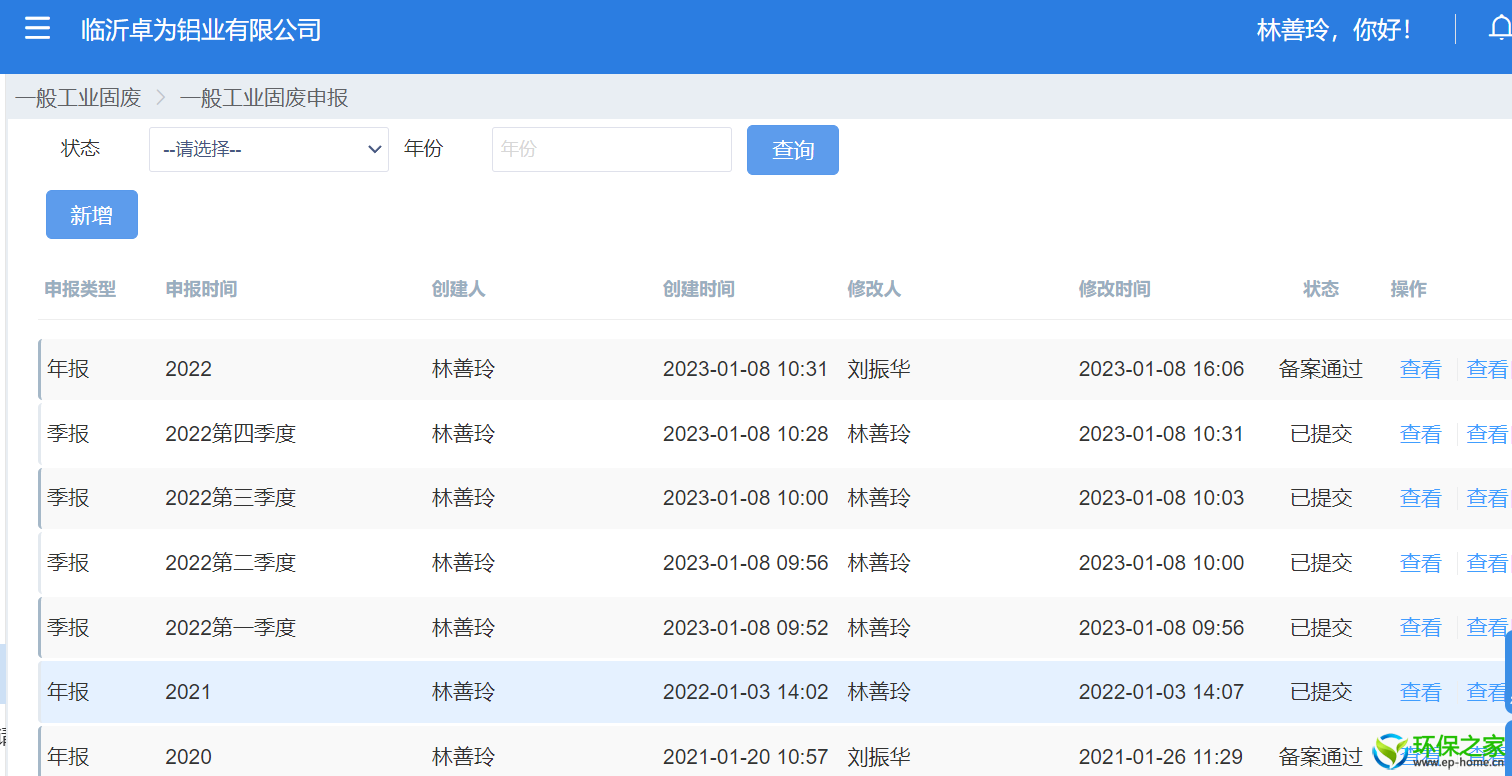Open the hamburger menu icon

click(37, 28)
